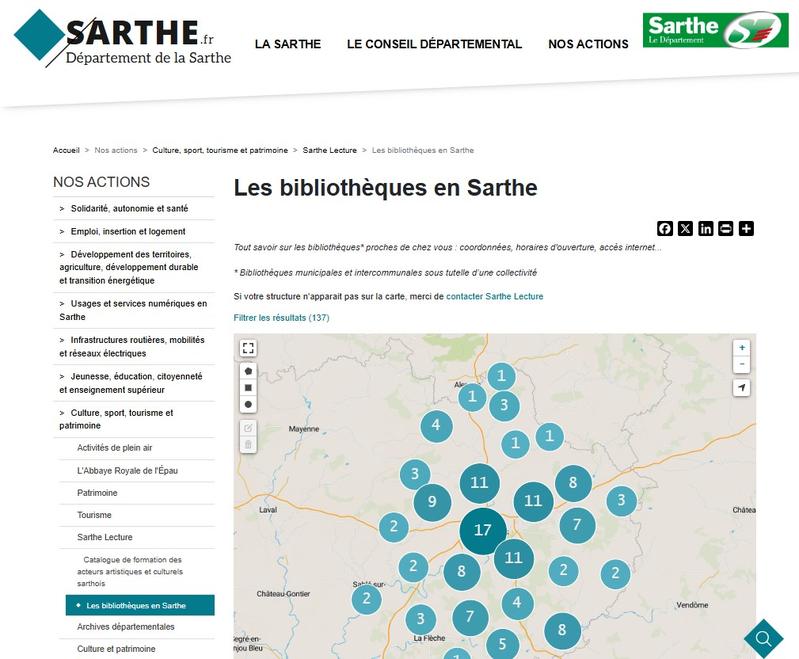Click the map geolocation arrow button
The width and height of the screenshot is (799, 659).
point(741,387)
